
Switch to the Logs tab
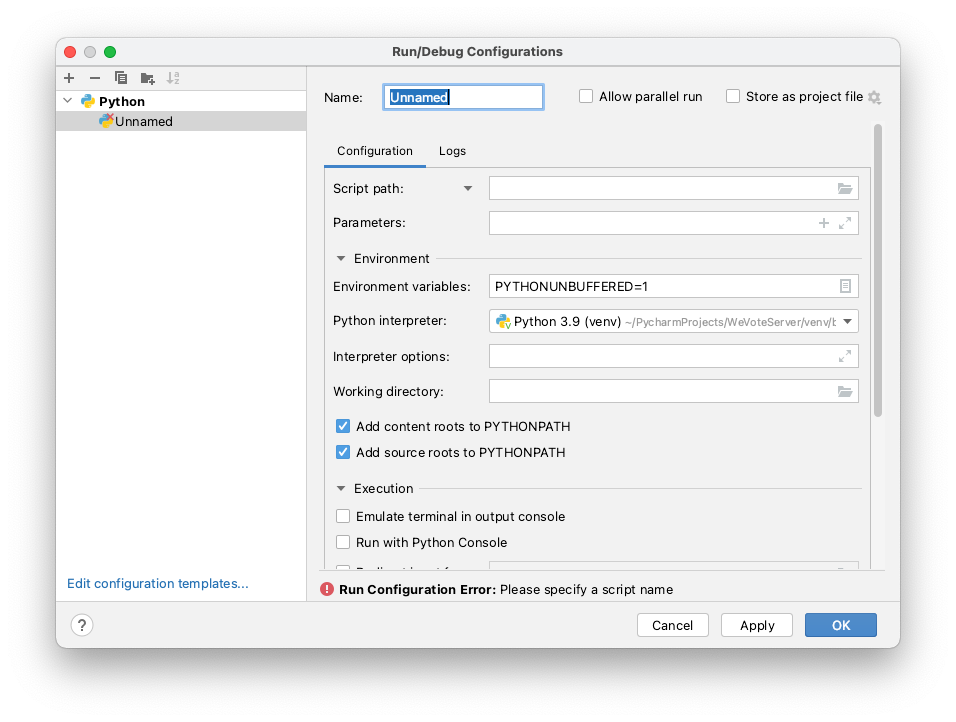click(x=452, y=151)
